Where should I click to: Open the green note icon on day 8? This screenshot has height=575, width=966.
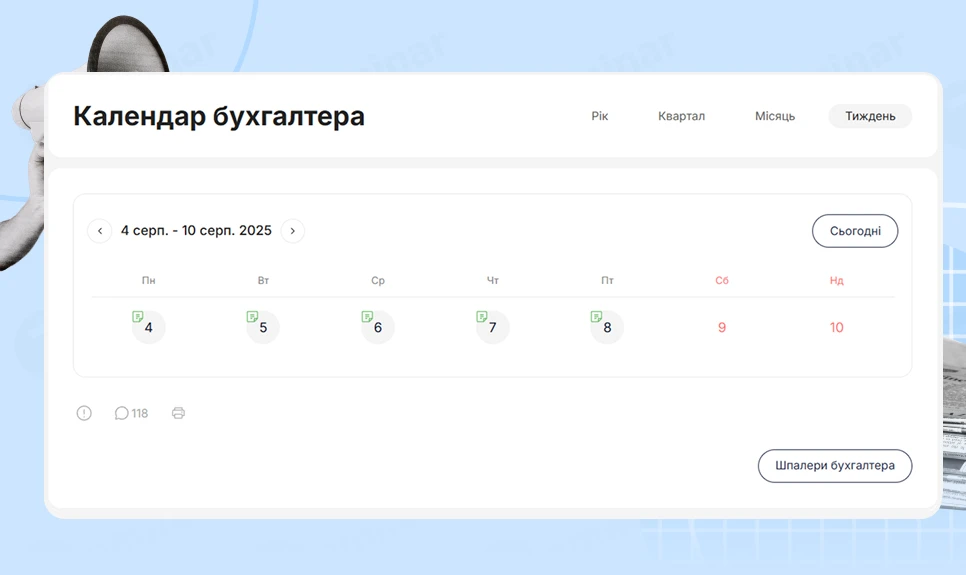click(596, 317)
